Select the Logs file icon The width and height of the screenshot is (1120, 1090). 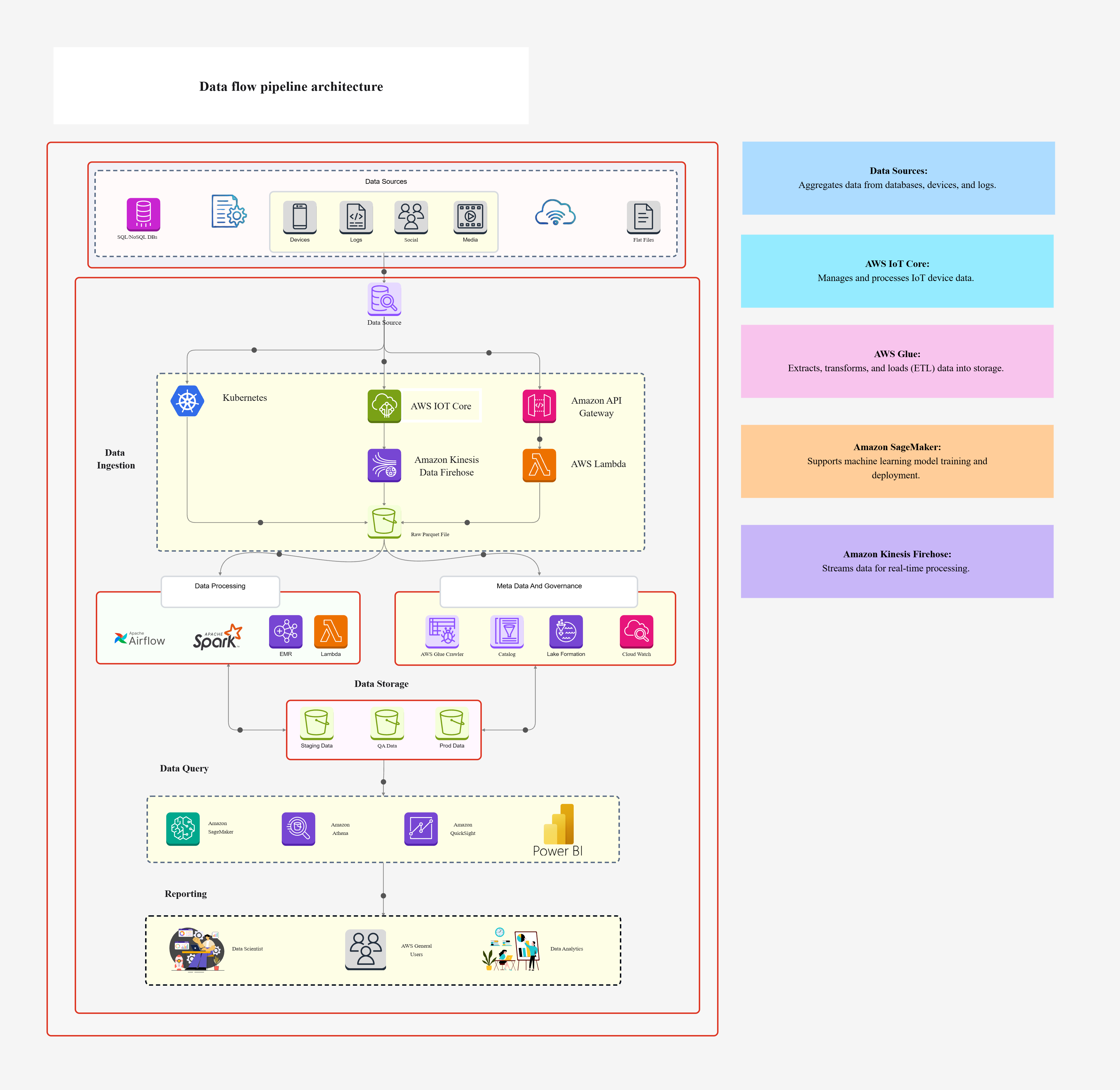click(x=356, y=217)
